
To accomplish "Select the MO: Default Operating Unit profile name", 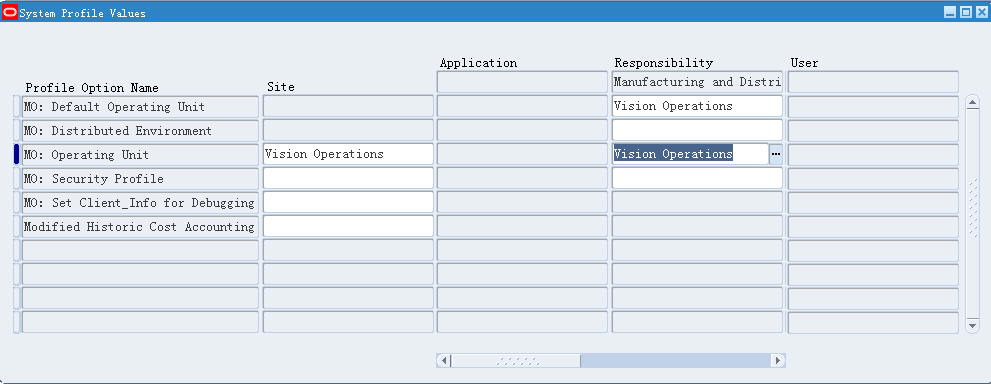I will coord(140,107).
